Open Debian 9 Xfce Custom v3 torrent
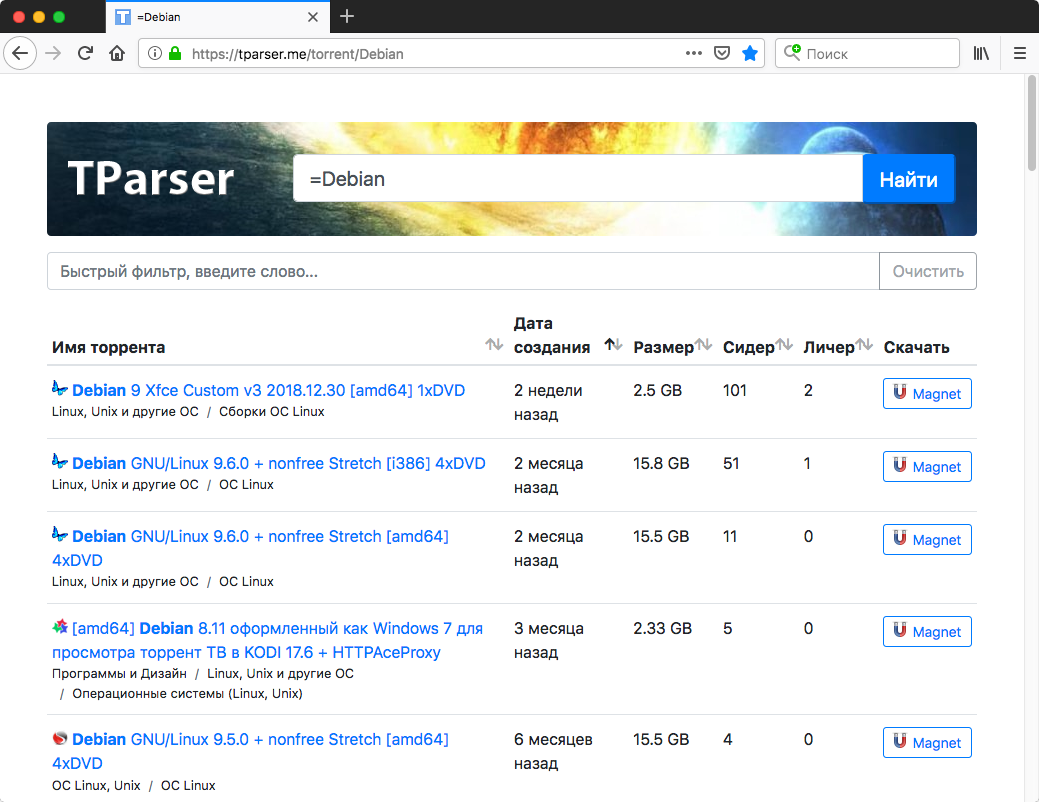This screenshot has width=1039, height=802. point(268,390)
